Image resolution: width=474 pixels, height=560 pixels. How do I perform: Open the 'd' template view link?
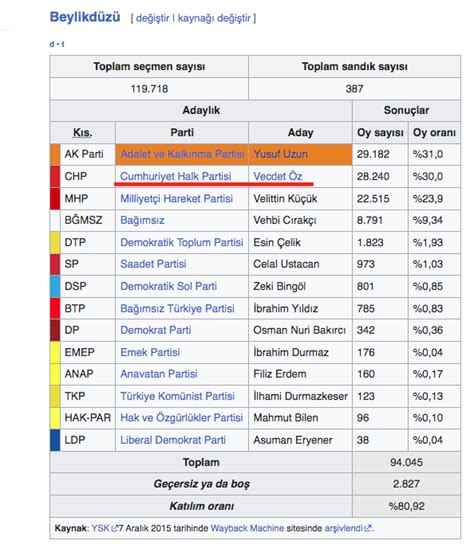pyautogui.click(x=52, y=44)
